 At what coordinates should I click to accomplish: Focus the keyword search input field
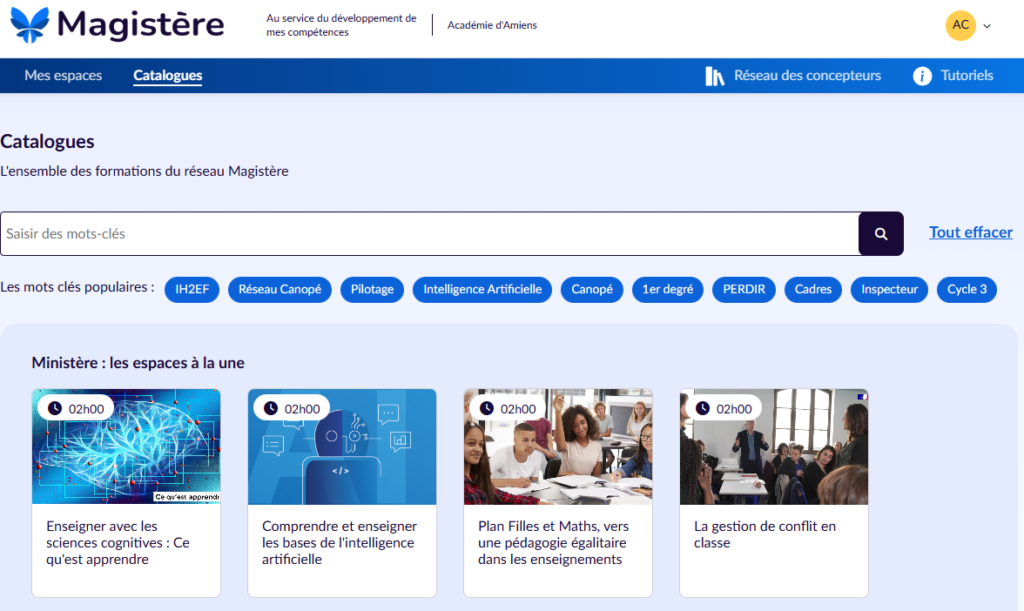pos(430,234)
